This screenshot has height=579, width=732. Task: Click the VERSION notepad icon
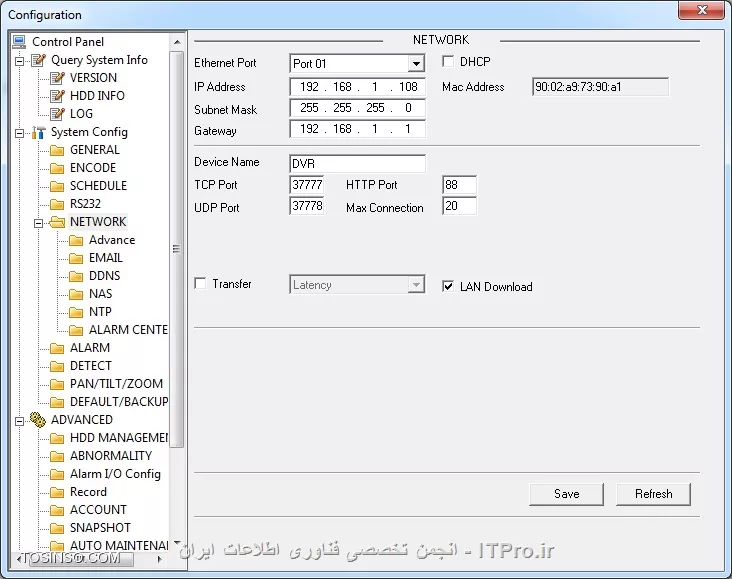click(57, 78)
